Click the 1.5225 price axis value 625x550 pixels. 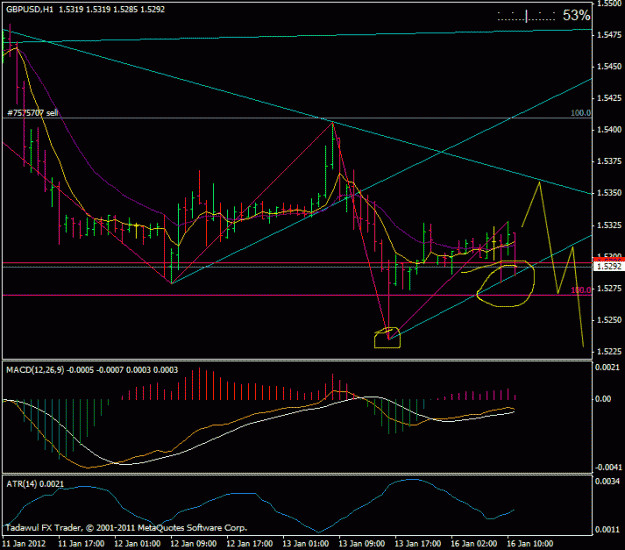pos(609,352)
